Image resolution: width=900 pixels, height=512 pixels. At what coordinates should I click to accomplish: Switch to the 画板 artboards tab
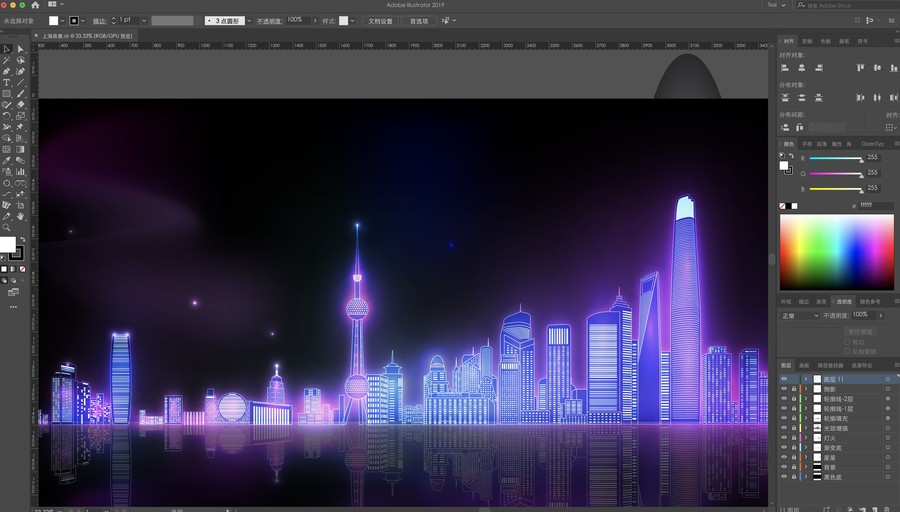(804, 365)
